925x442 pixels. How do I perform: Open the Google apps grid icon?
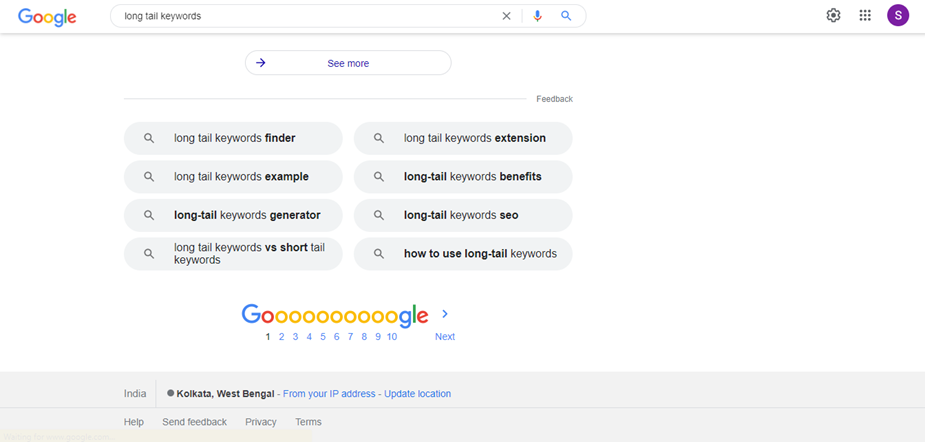865,15
